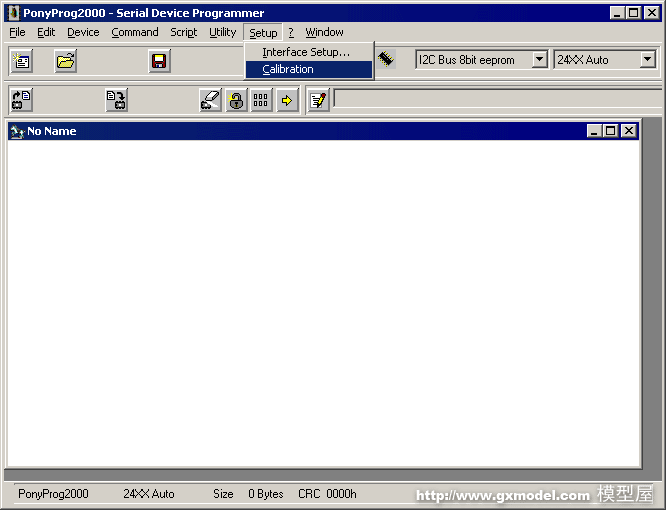Click the edit note icon

point(318,100)
